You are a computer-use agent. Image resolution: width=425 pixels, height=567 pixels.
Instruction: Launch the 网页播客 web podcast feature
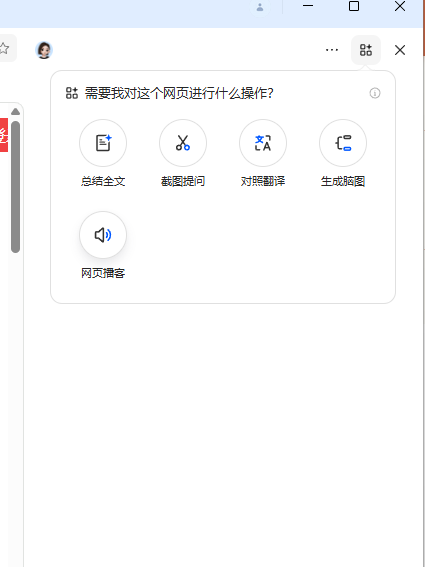click(x=103, y=235)
